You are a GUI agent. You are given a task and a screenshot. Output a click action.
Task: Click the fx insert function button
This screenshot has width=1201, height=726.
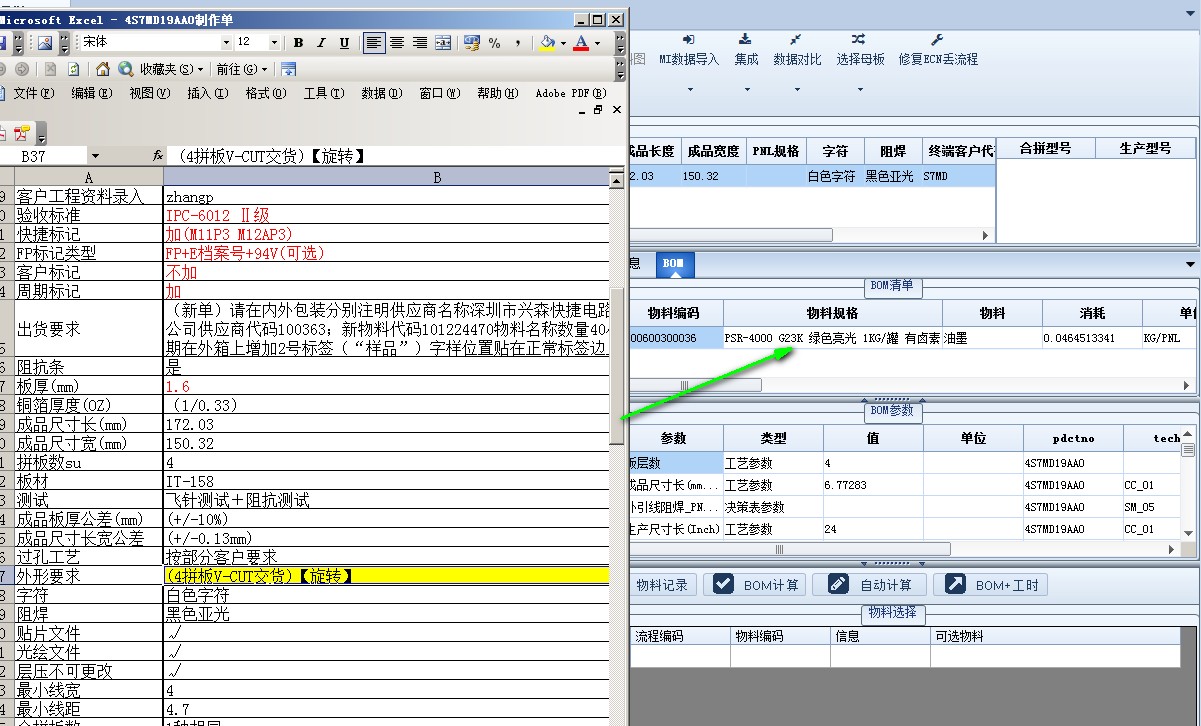[157, 156]
